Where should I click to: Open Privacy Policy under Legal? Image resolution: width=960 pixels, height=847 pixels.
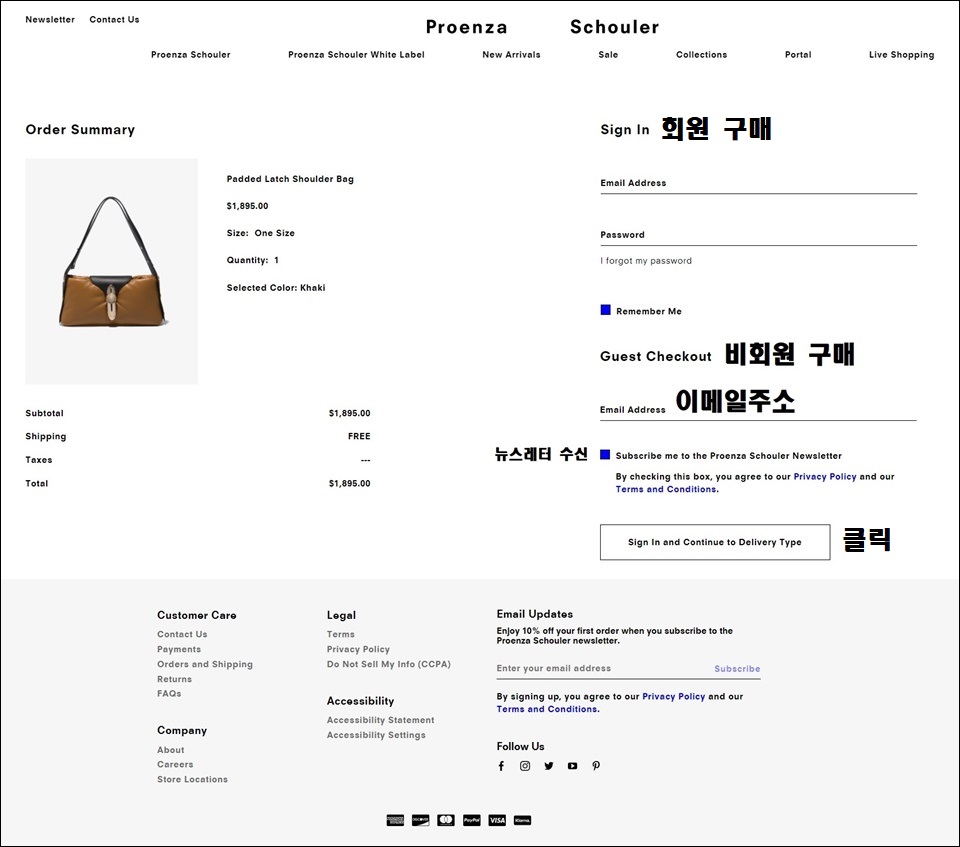pos(358,649)
